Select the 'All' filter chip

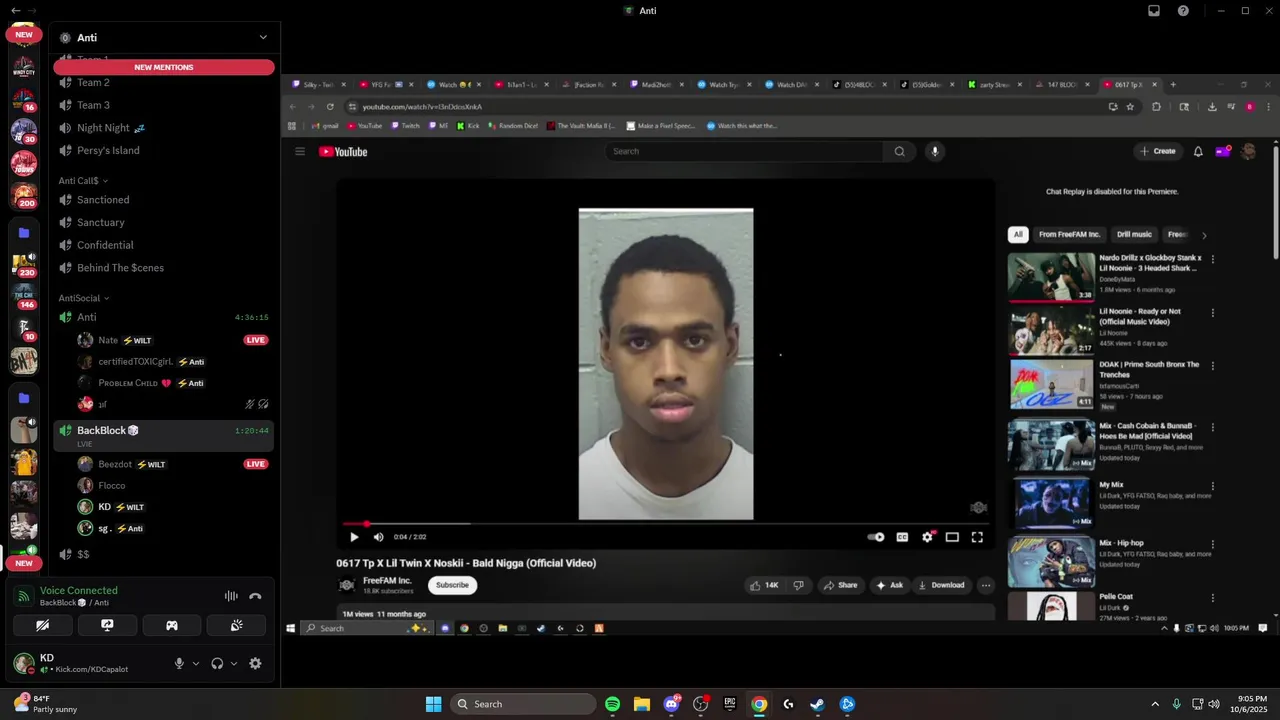tap(1018, 234)
